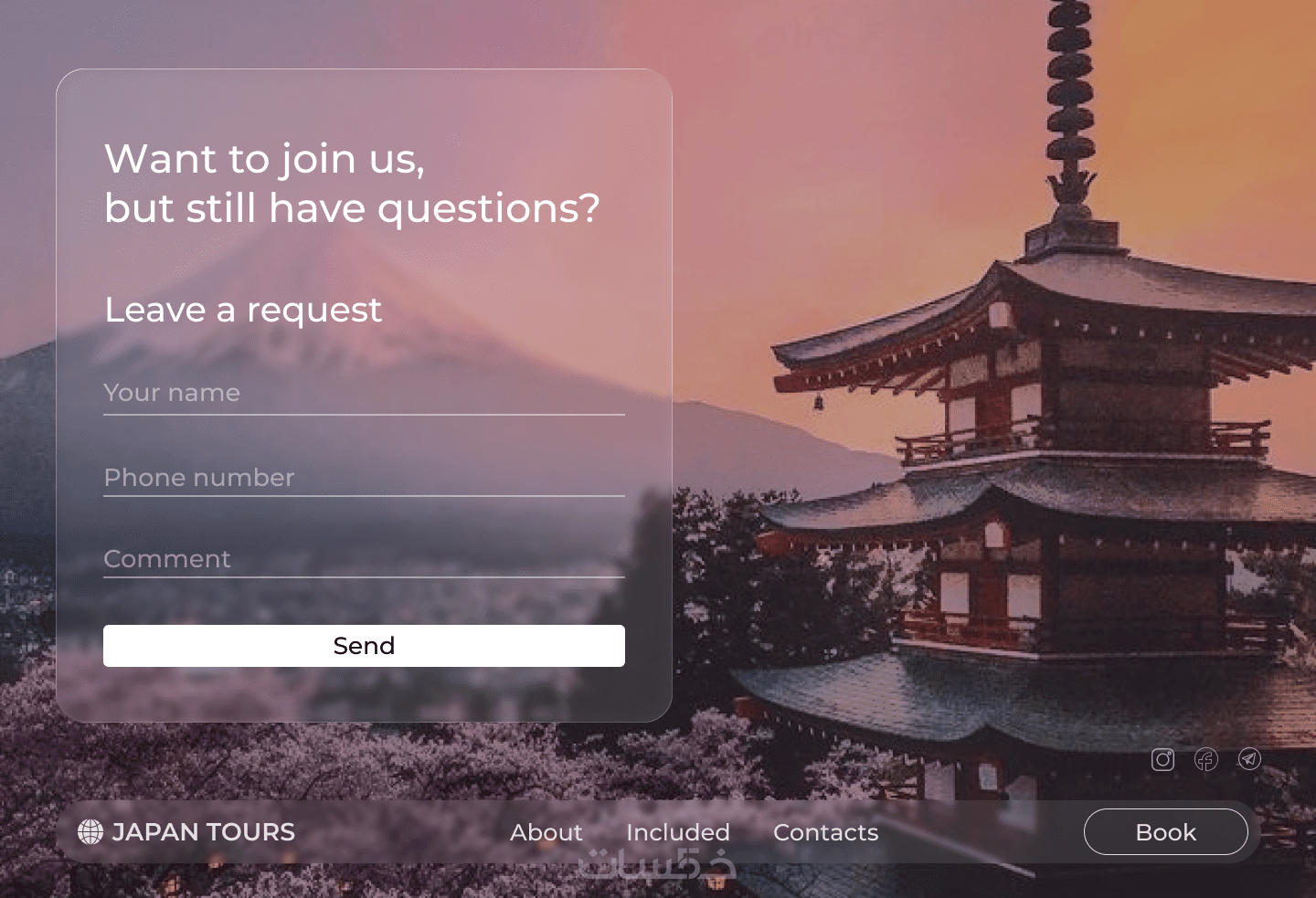The width and height of the screenshot is (1316, 898).
Task: Click the "Leave a request" subheading
Action: 243,311
